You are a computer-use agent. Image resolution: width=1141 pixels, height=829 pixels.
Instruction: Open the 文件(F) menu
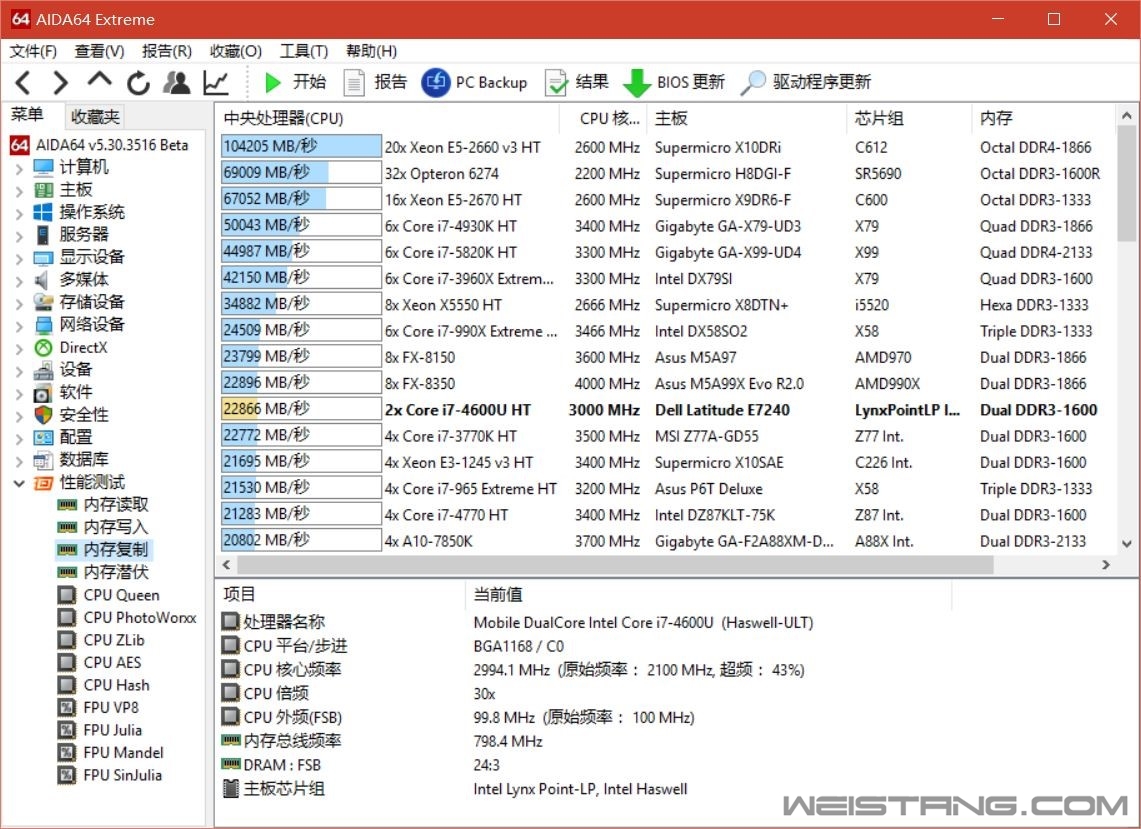[33, 51]
